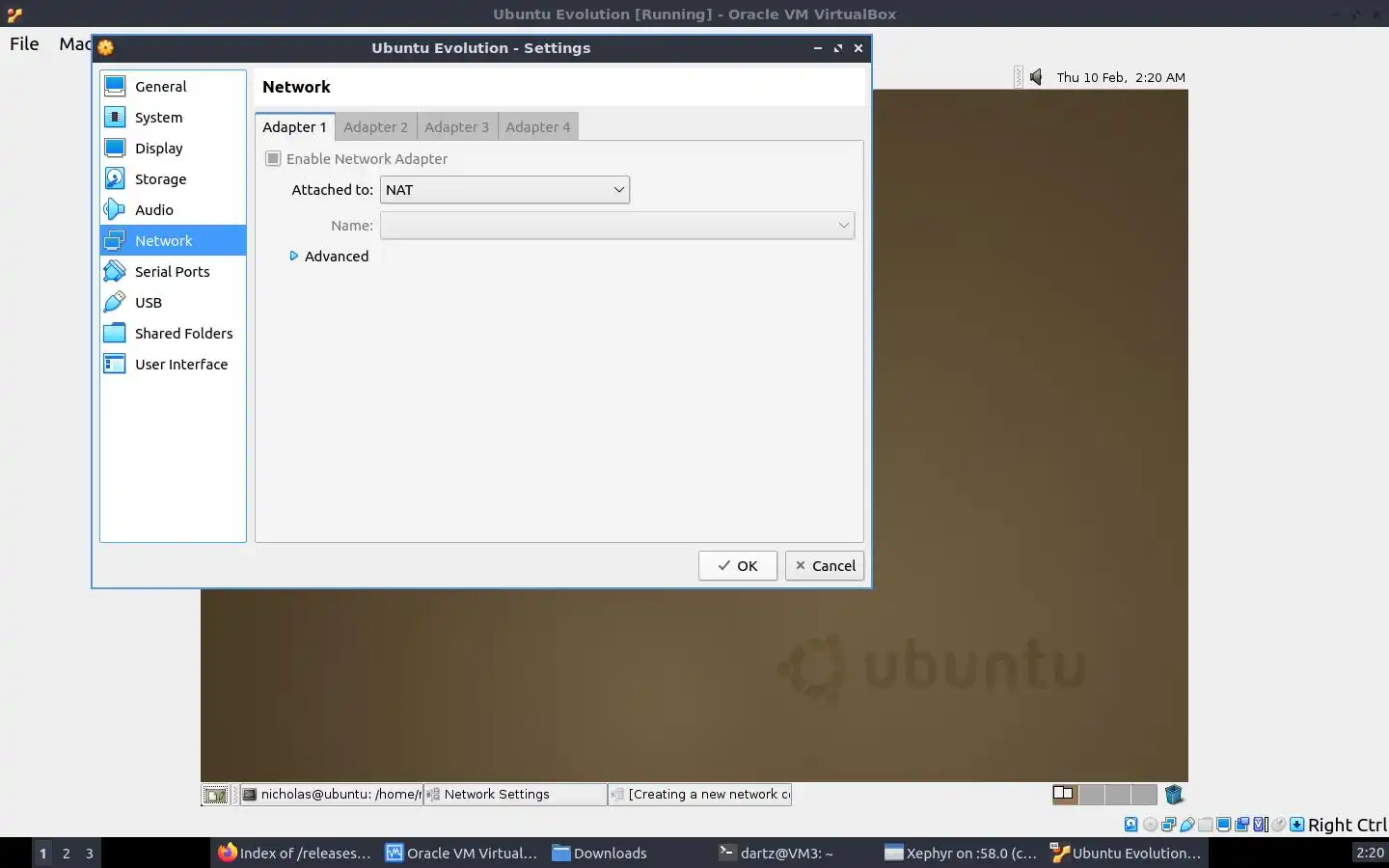Switch to the Adapter 3 tab
The image size is (1389, 868).
coord(457,127)
